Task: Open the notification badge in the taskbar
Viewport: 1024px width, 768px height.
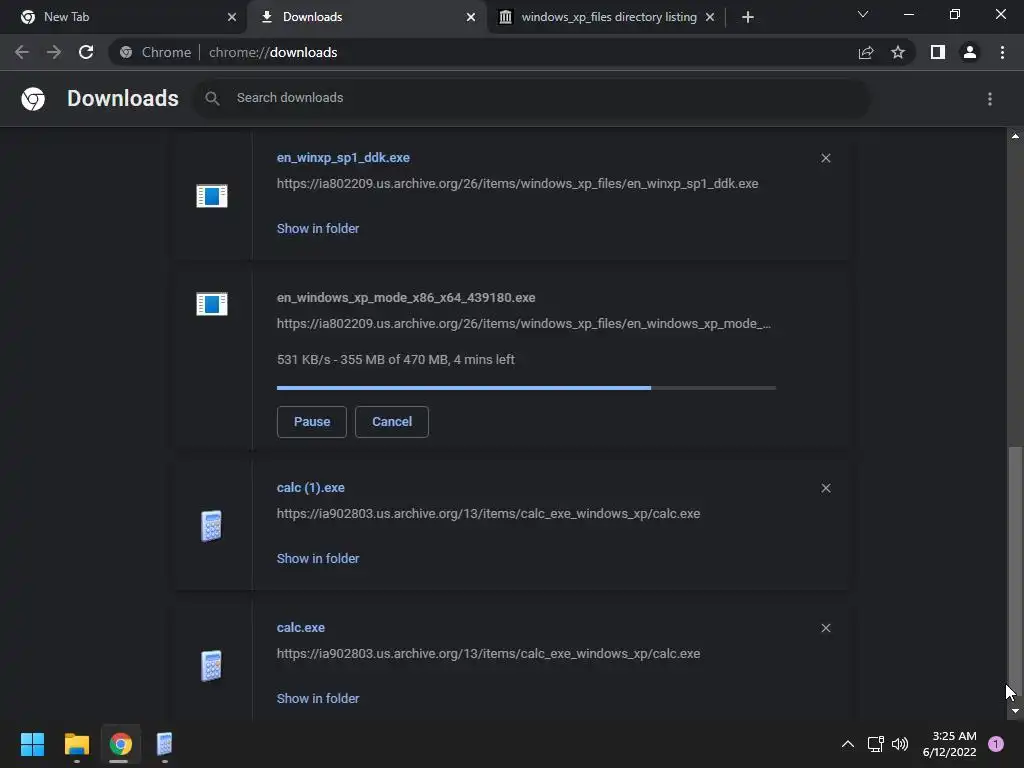Action: pos(995,744)
